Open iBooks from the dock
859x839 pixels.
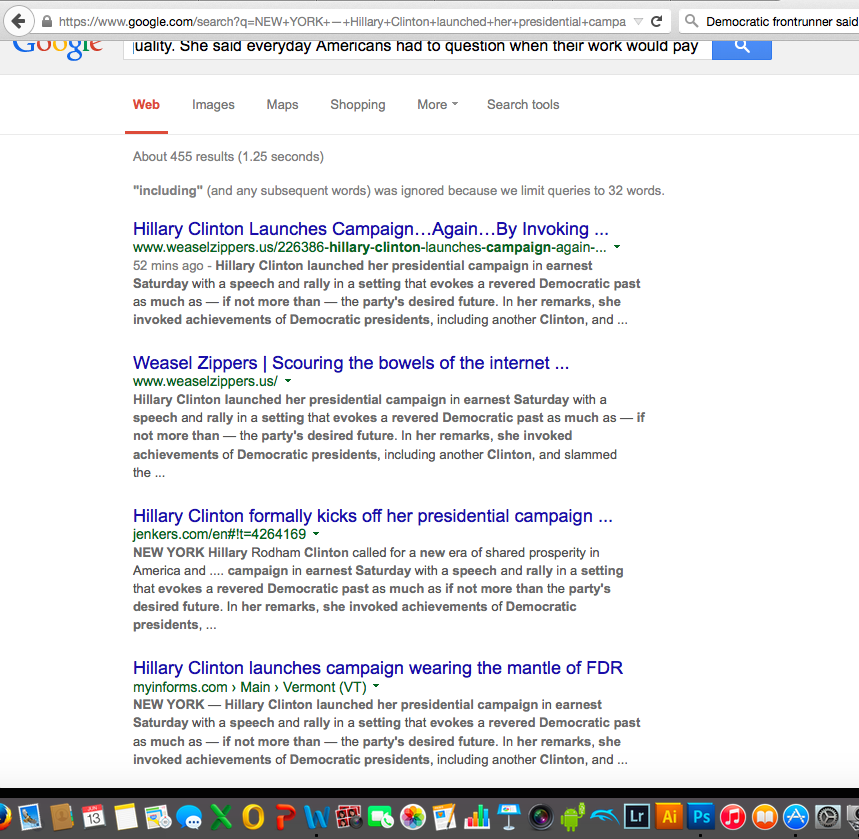(765, 818)
